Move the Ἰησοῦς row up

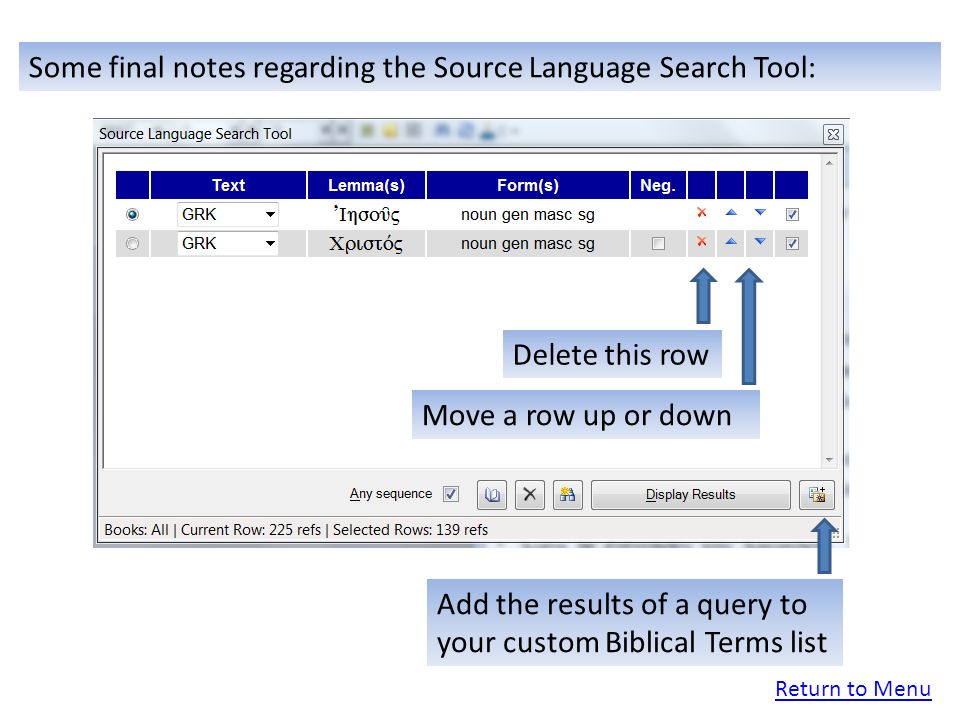[730, 212]
